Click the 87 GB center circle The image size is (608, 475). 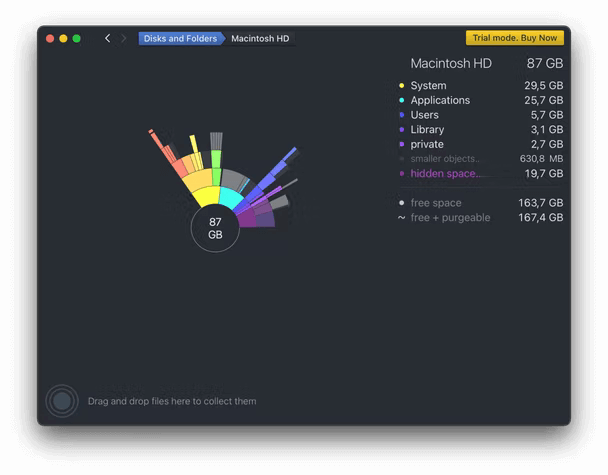[x=215, y=228]
